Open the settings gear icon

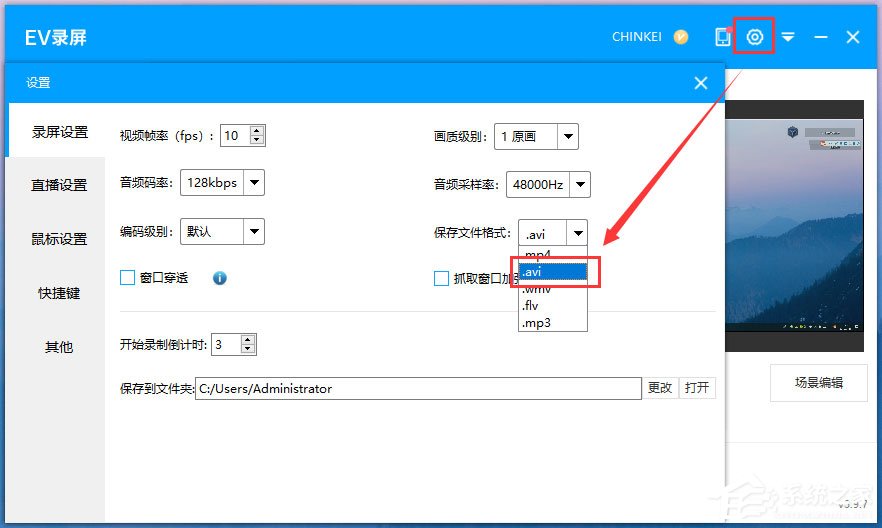(754, 37)
